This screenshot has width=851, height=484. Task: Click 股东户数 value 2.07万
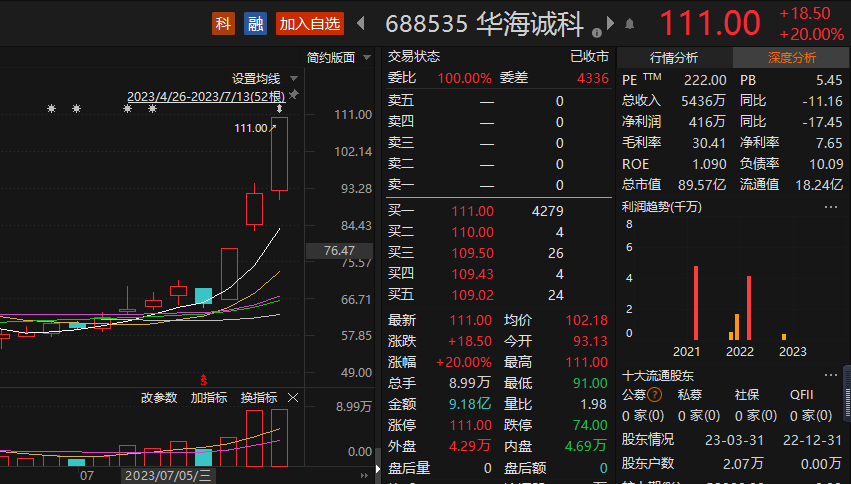click(743, 463)
